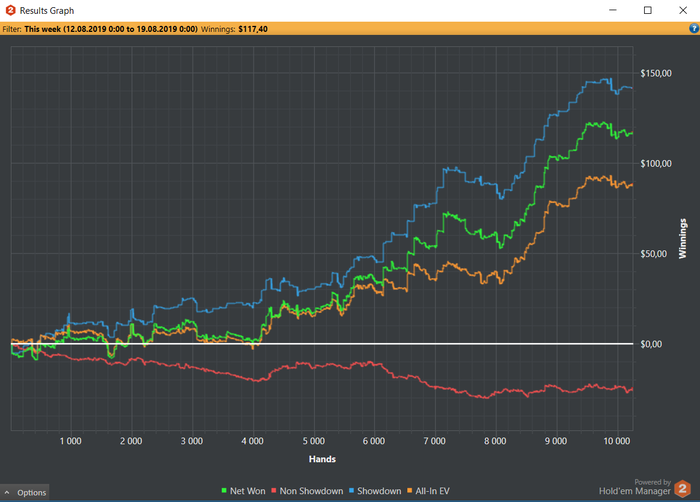Click the $0,00 axis label
This screenshot has height=502, width=700.
(651, 344)
